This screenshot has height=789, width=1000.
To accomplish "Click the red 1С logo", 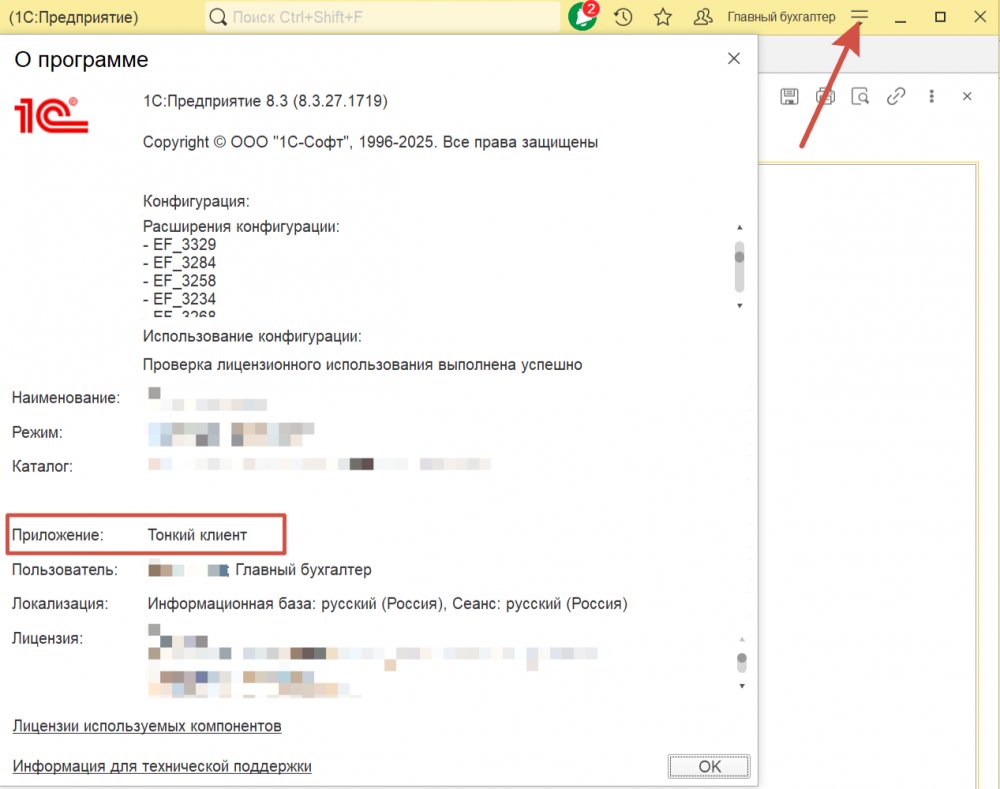I will [x=51, y=115].
